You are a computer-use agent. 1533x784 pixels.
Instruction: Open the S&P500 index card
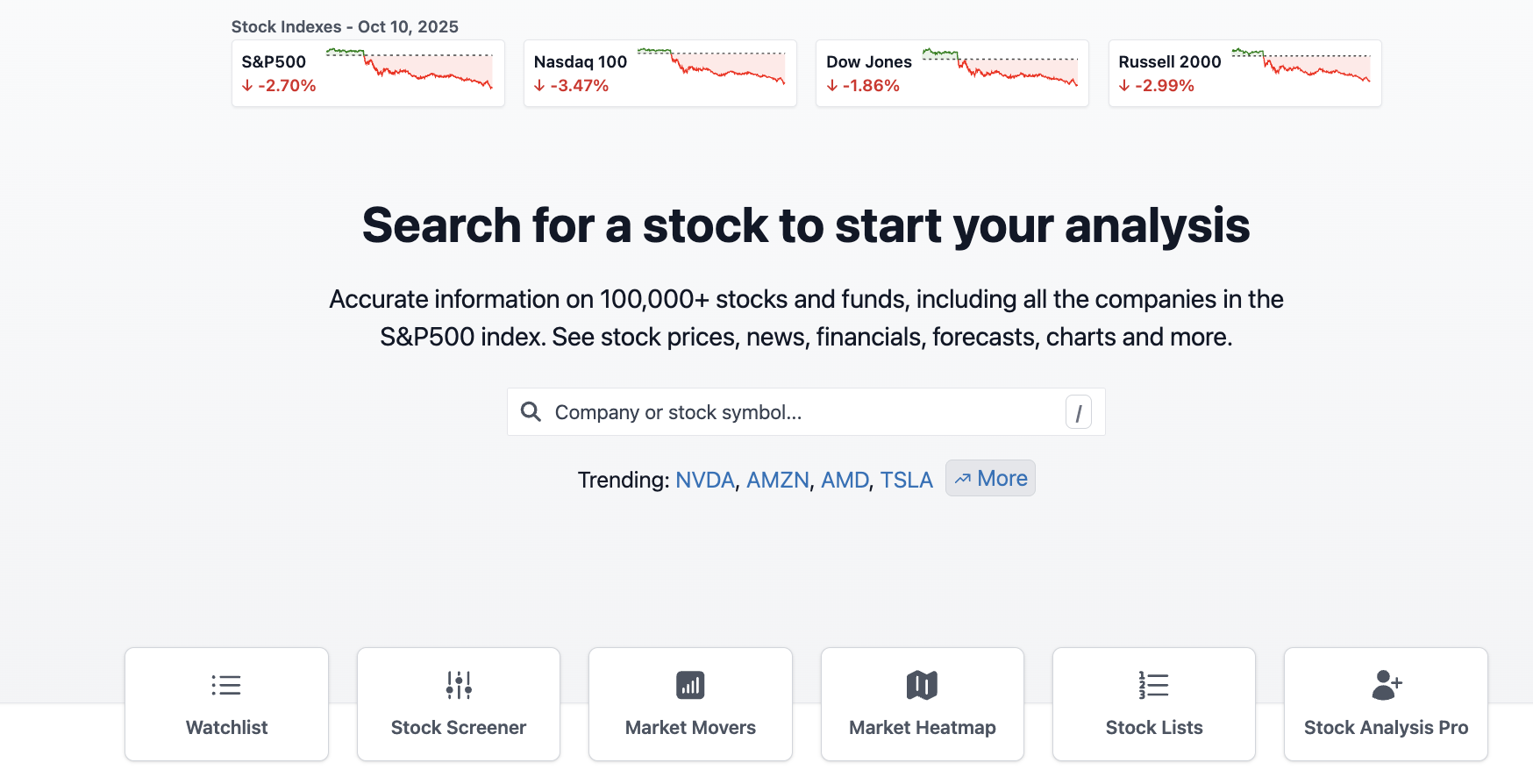tap(367, 73)
